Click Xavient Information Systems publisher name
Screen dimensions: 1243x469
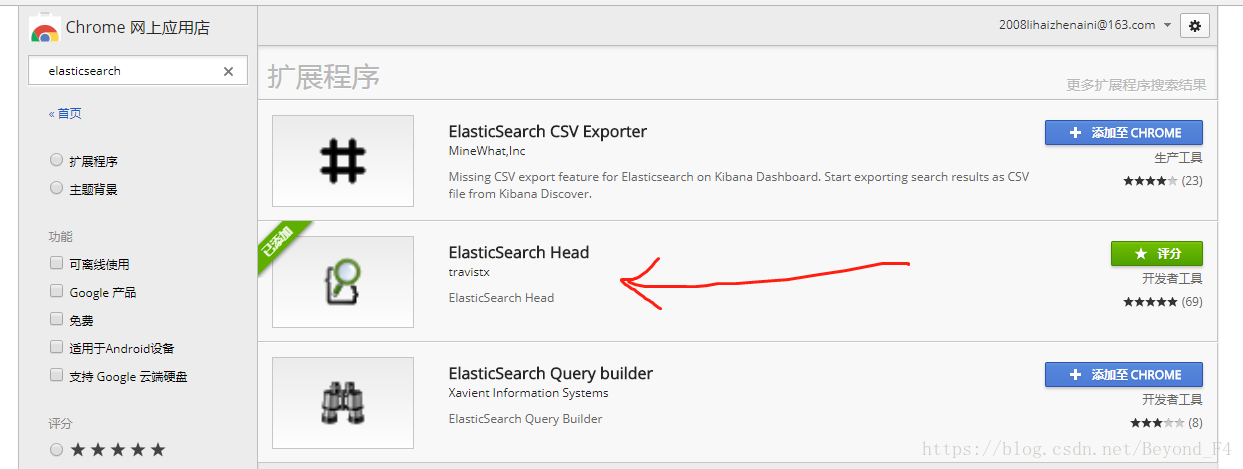(x=529, y=393)
